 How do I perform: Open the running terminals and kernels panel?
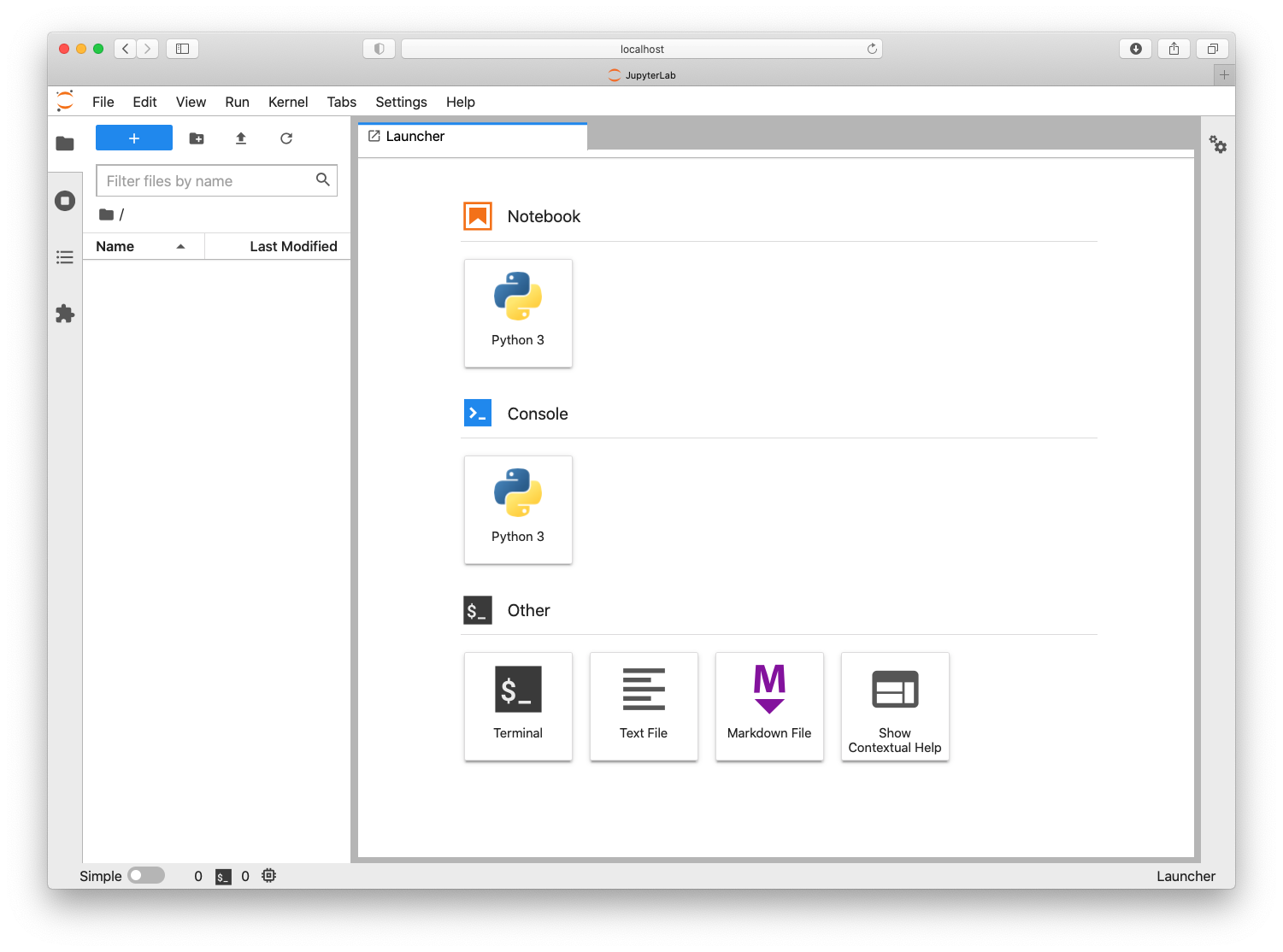pyautogui.click(x=65, y=200)
